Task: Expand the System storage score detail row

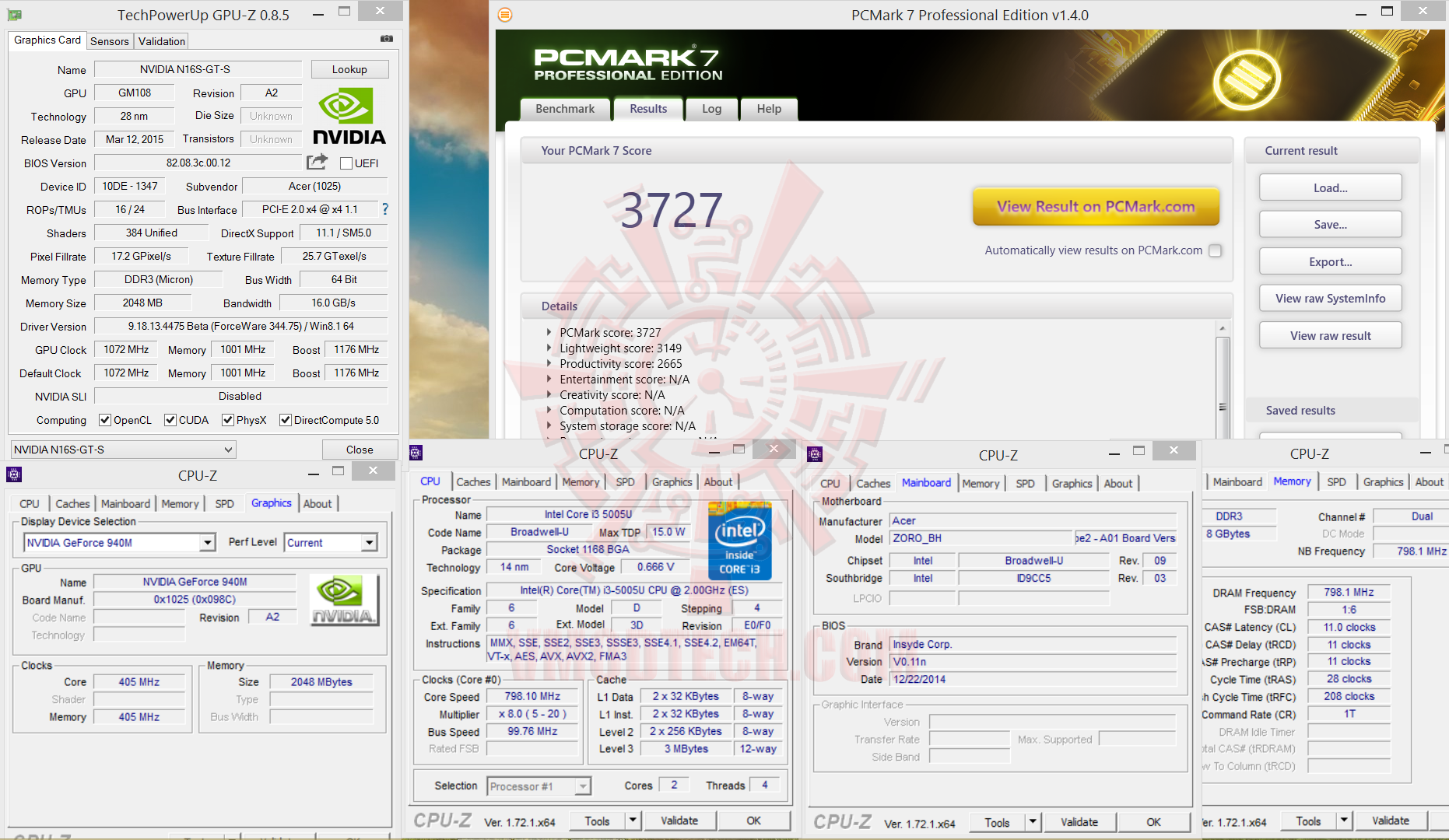Action: pos(550,426)
